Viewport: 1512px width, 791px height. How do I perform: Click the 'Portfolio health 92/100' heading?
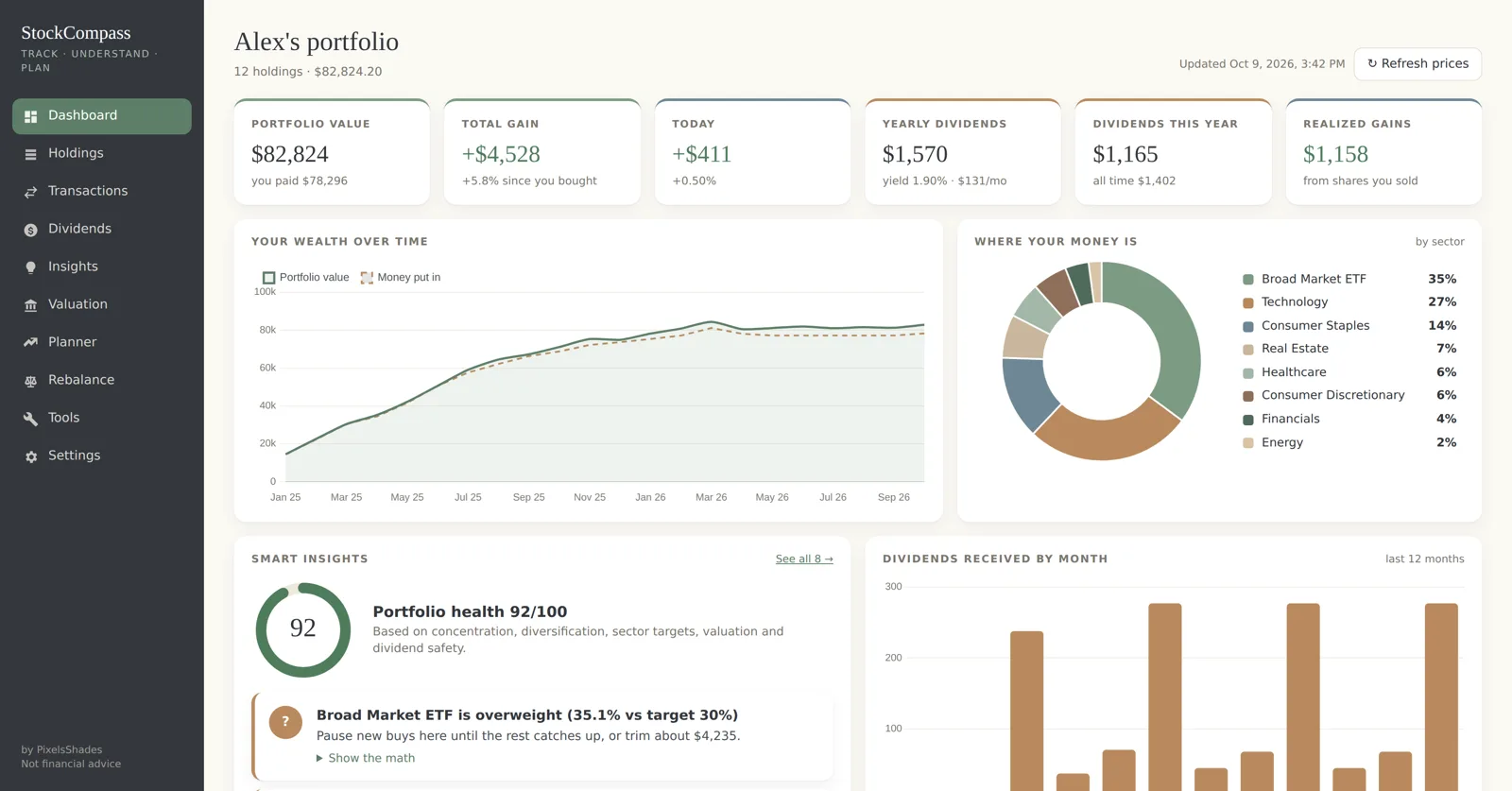click(x=470, y=611)
